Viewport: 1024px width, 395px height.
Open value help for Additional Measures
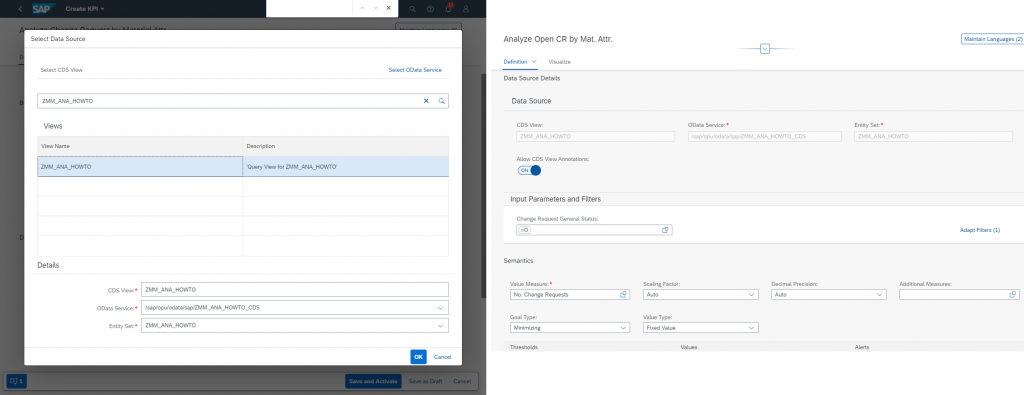click(x=1012, y=294)
